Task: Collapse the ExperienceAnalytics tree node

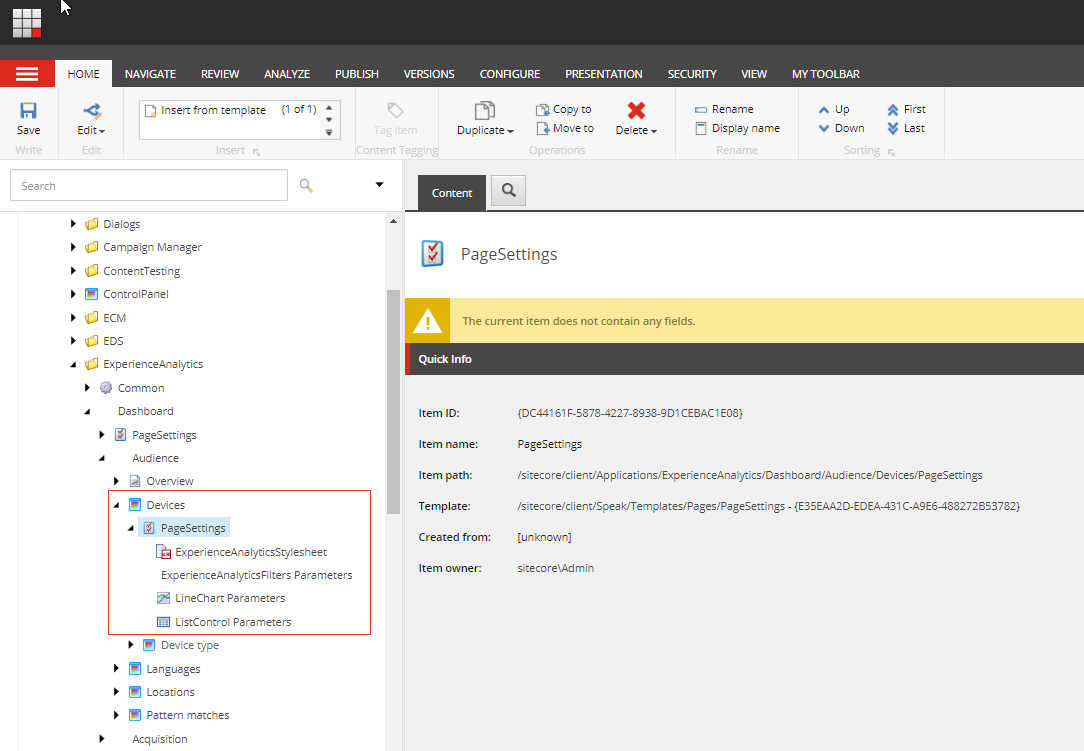Action: [73, 364]
